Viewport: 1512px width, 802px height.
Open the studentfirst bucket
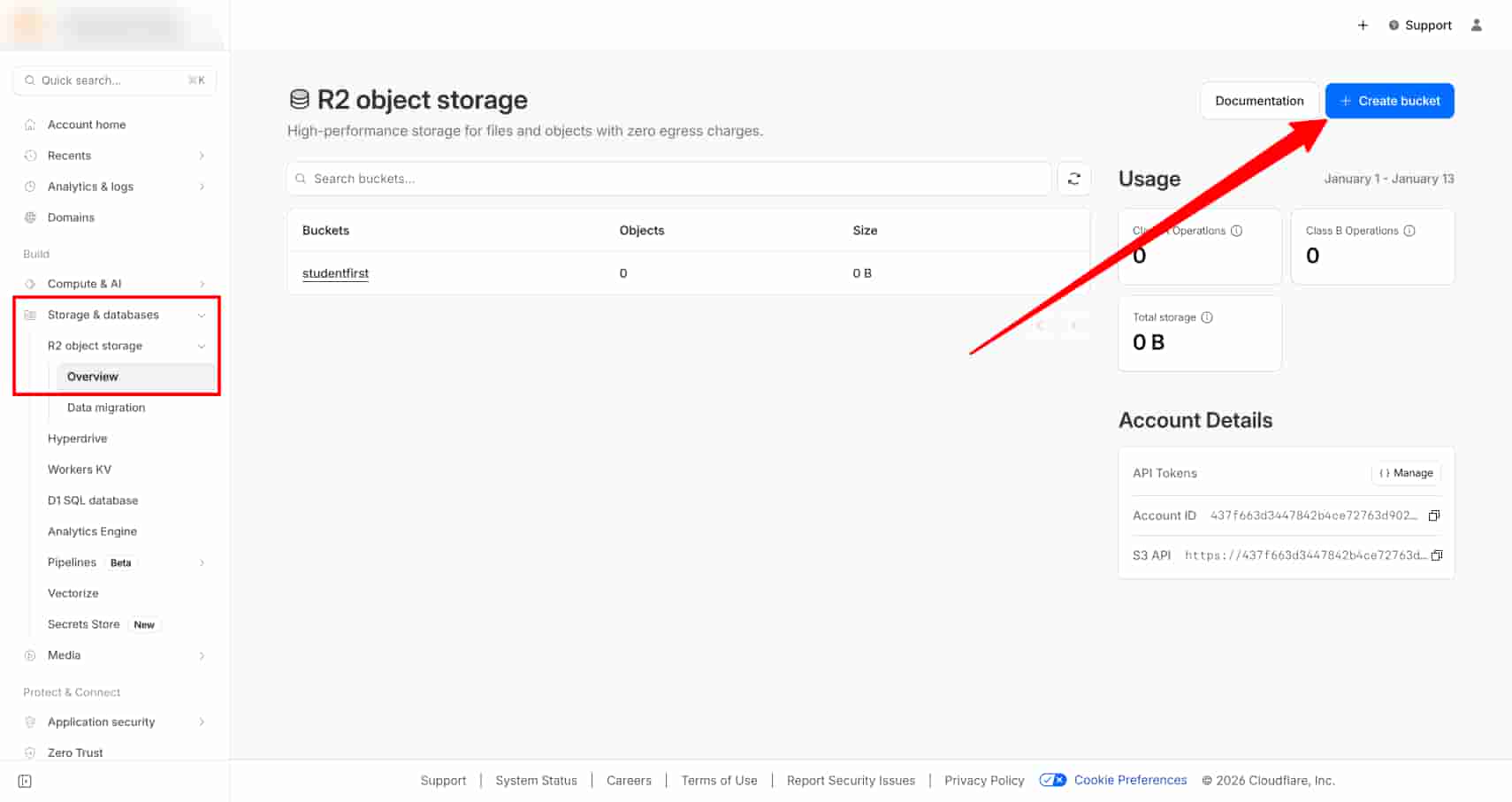click(335, 273)
